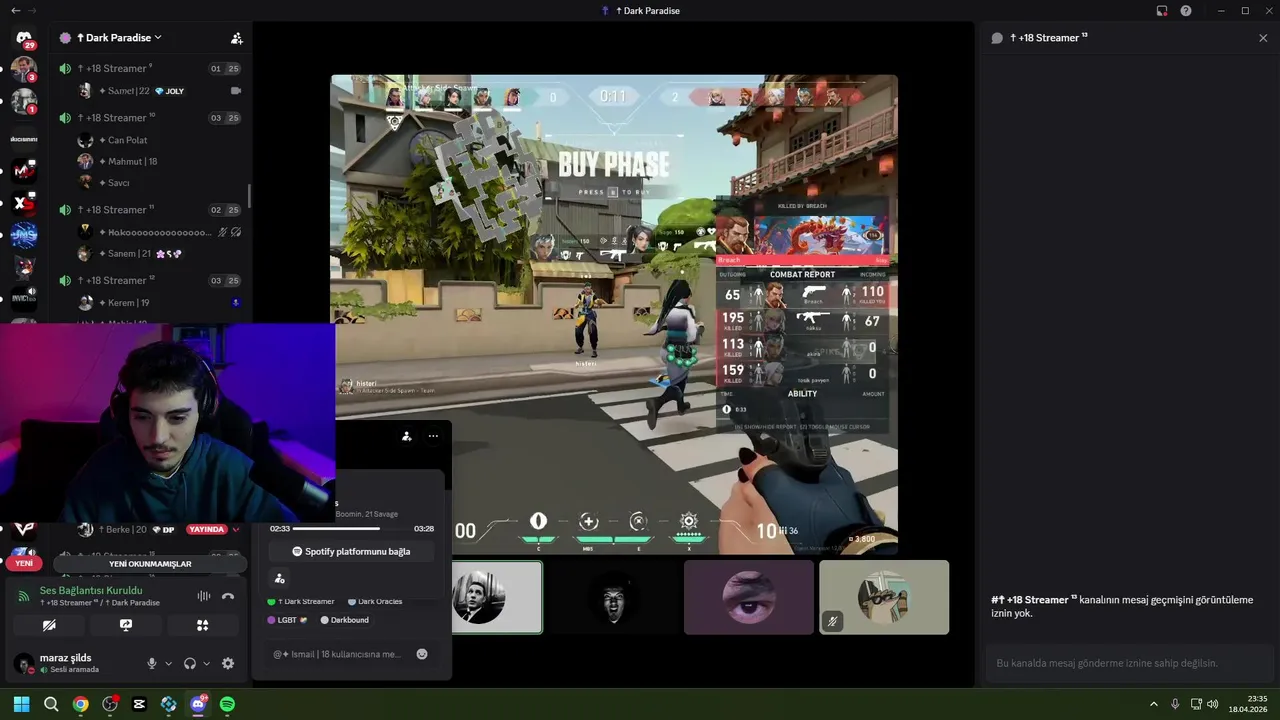Show hidden system tray icons chevron
The width and height of the screenshot is (1280, 720).
[x=1153, y=704]
